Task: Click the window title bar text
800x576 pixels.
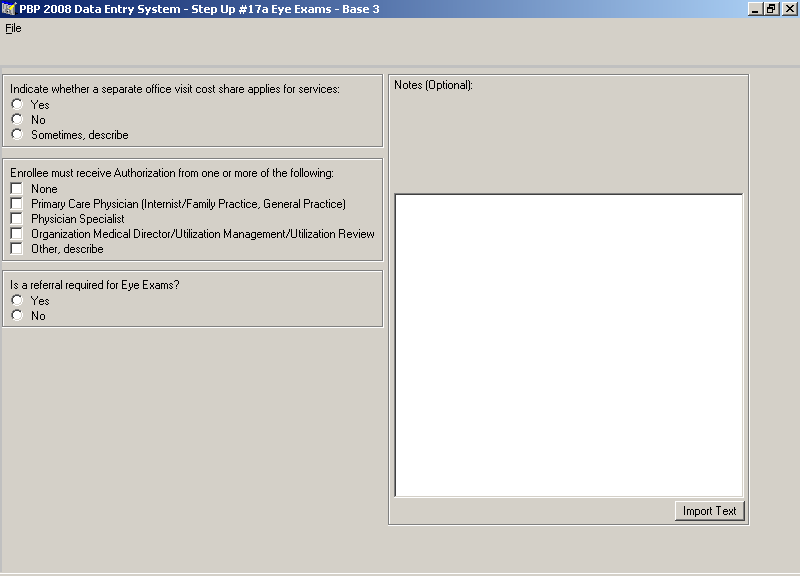Action: [x=199, y=9]
